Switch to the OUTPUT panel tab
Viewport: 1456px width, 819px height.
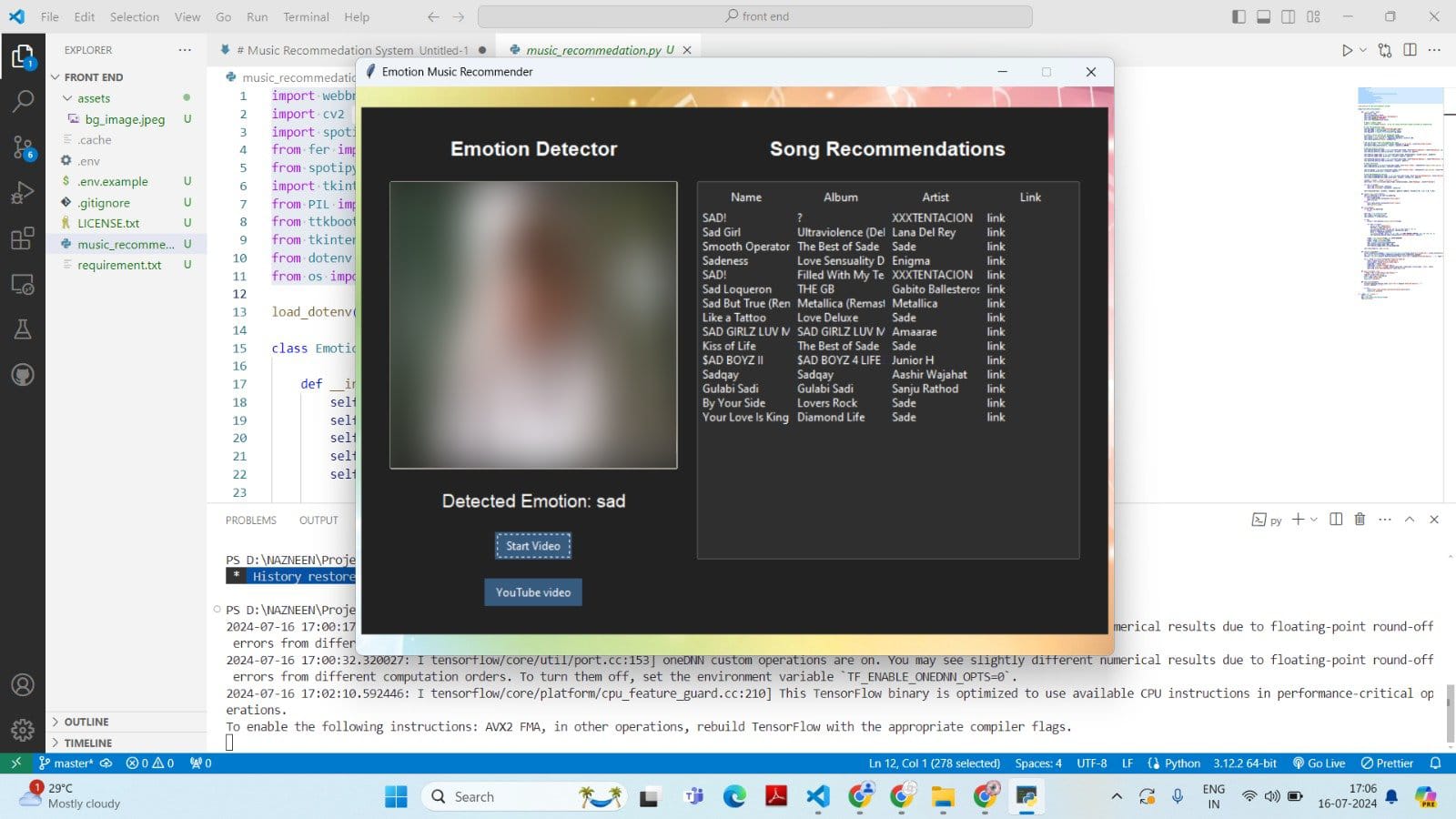(x=318, y=521)
